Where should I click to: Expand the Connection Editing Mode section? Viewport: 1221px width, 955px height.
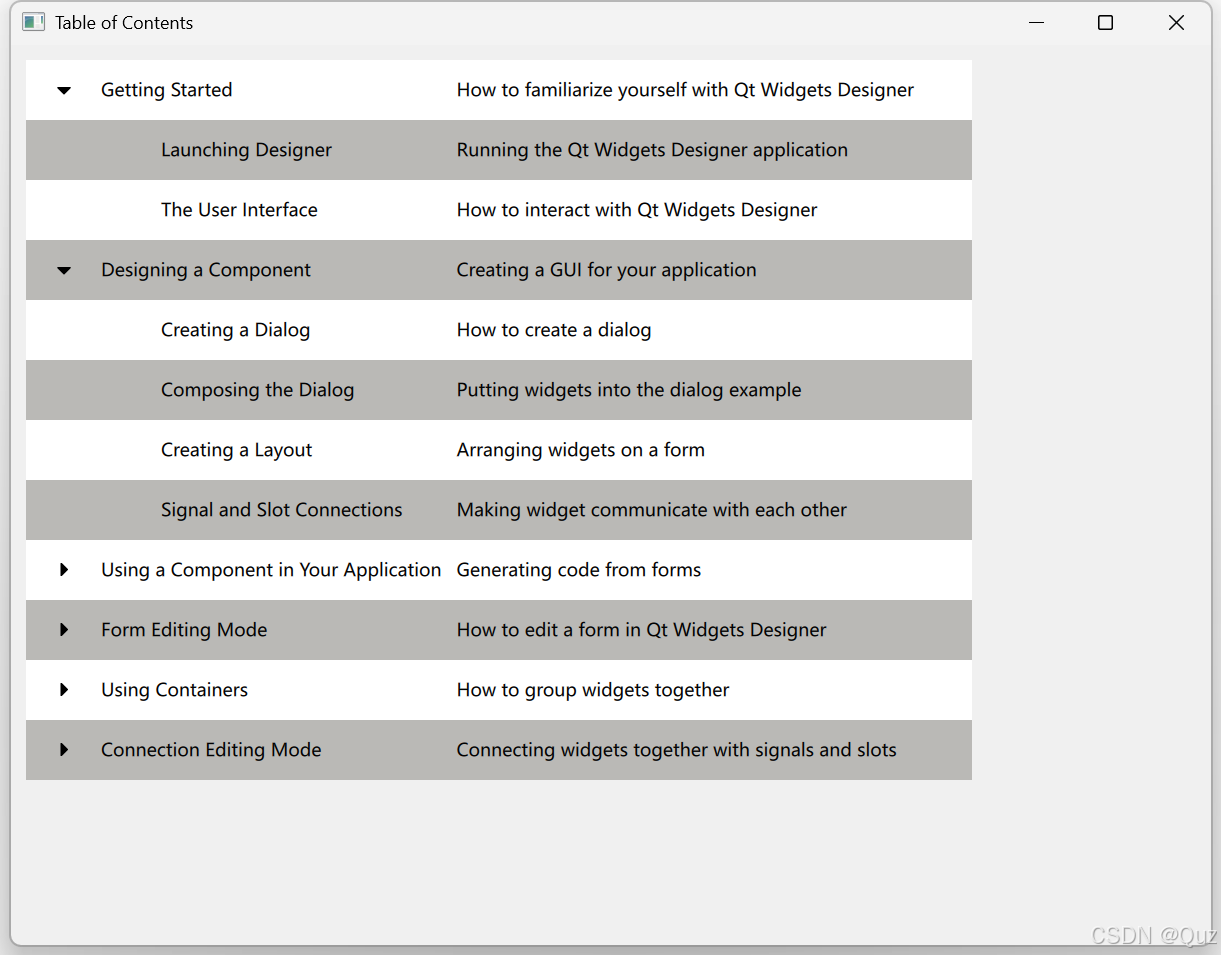click(63, 750)
